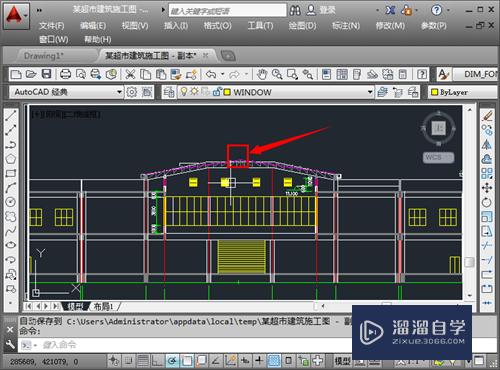Click the Cut scissors icon

pos(130,74)
